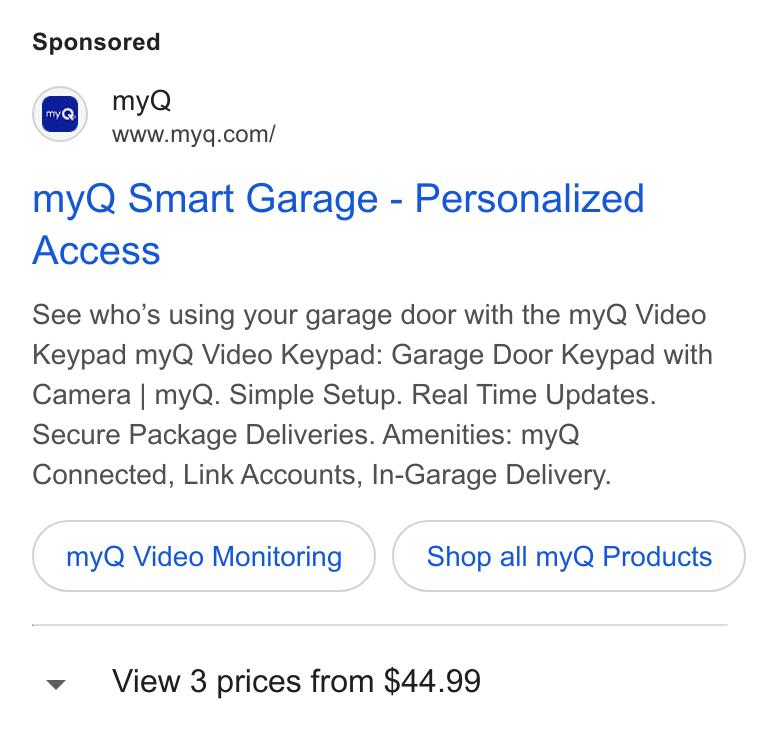Click the Garage Door Keypad with text

click(x=552, y=355)
